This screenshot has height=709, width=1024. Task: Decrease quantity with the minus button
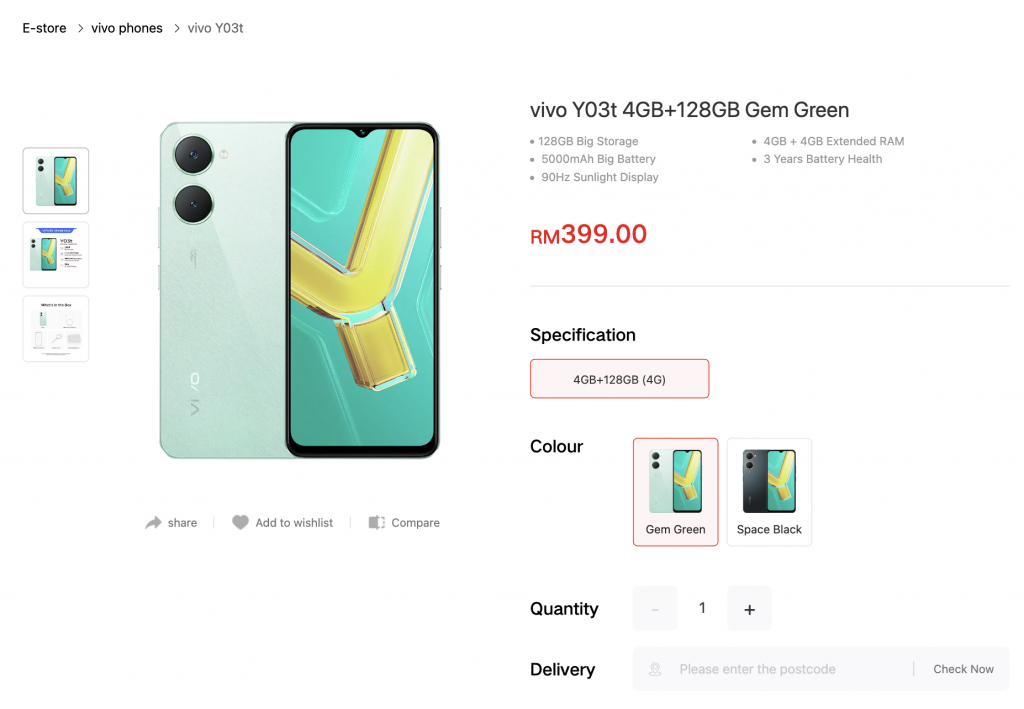pos(655,608)
